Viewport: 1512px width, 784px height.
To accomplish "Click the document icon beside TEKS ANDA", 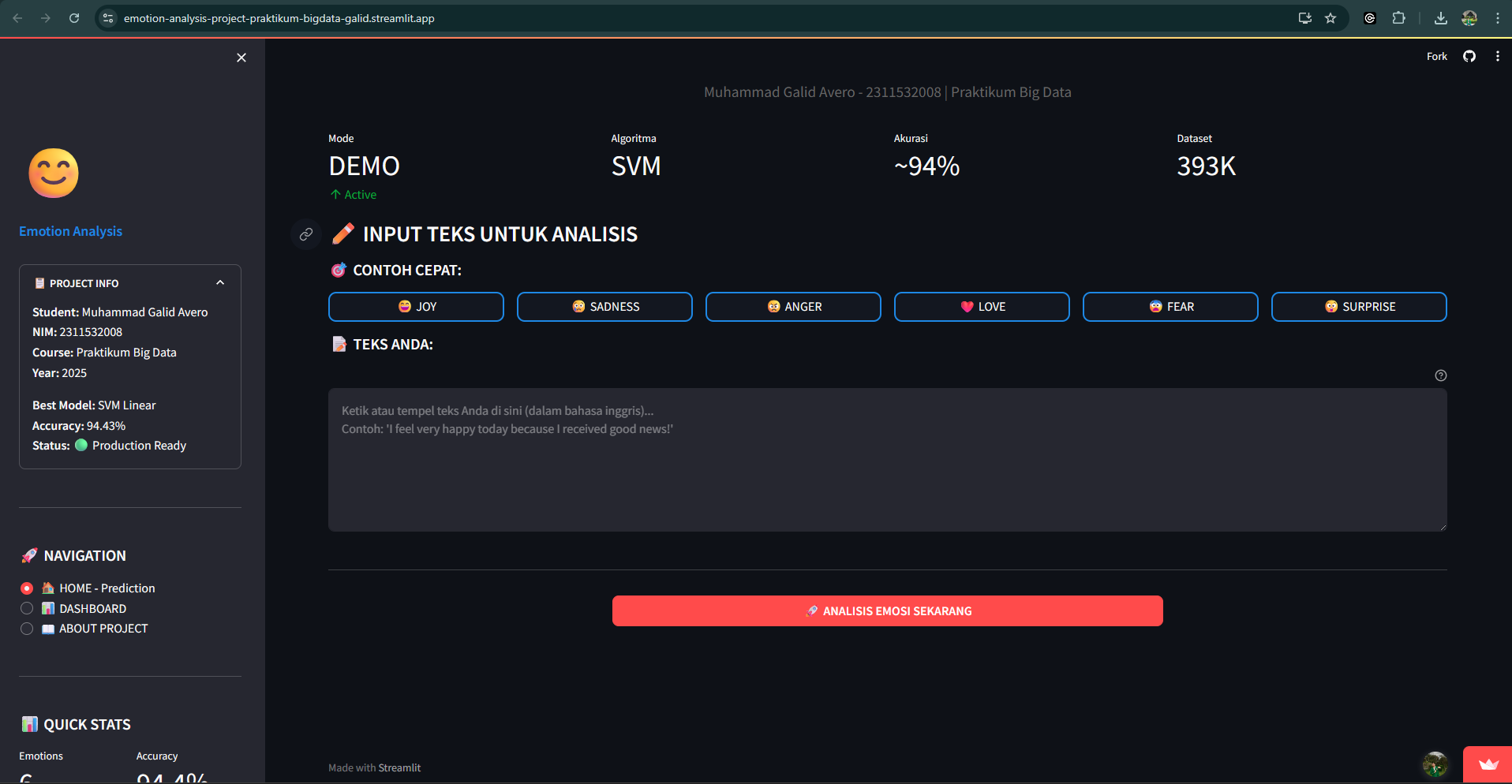I will [339, 344].
